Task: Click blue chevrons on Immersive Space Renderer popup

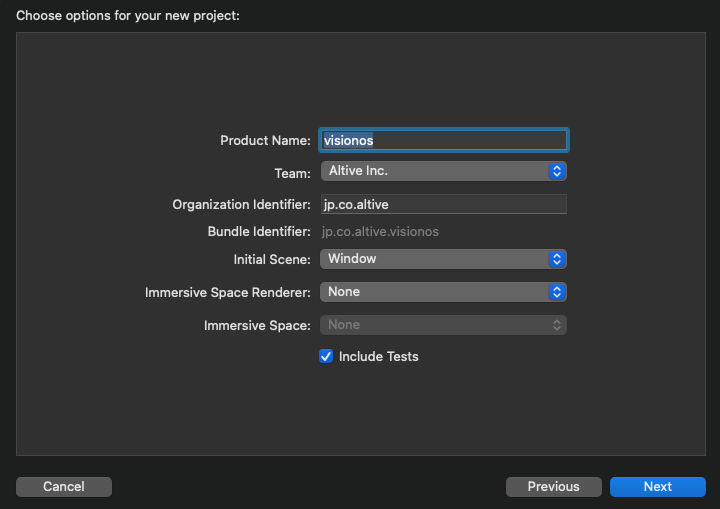Action: [557, 292]
